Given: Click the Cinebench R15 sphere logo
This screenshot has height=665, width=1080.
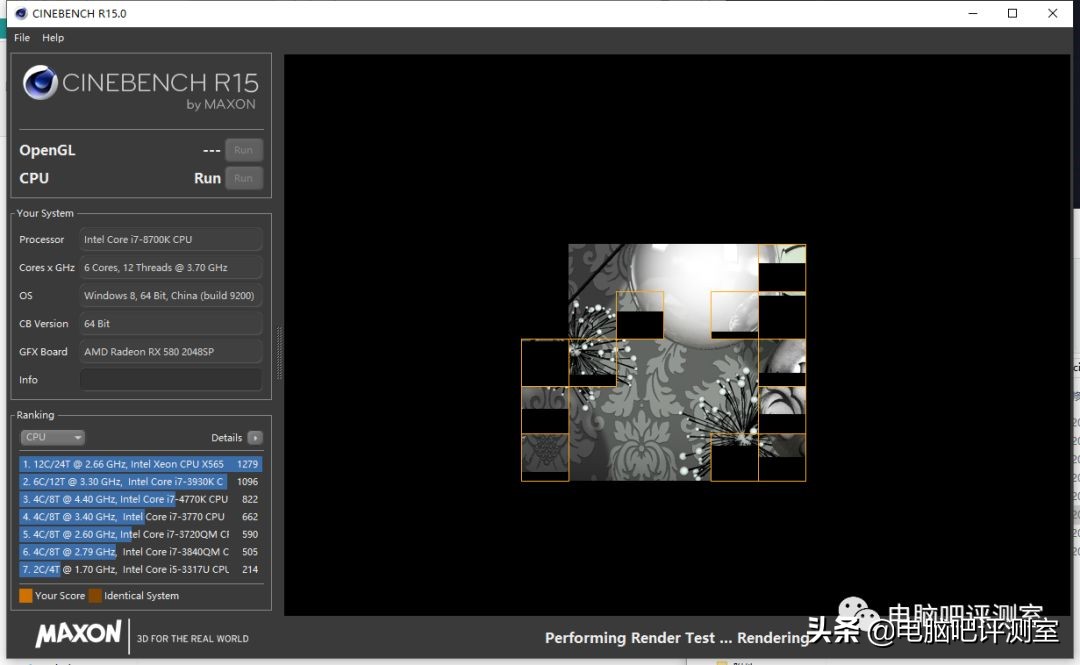Looking at the screenshot, I should (x=40, y=82).
